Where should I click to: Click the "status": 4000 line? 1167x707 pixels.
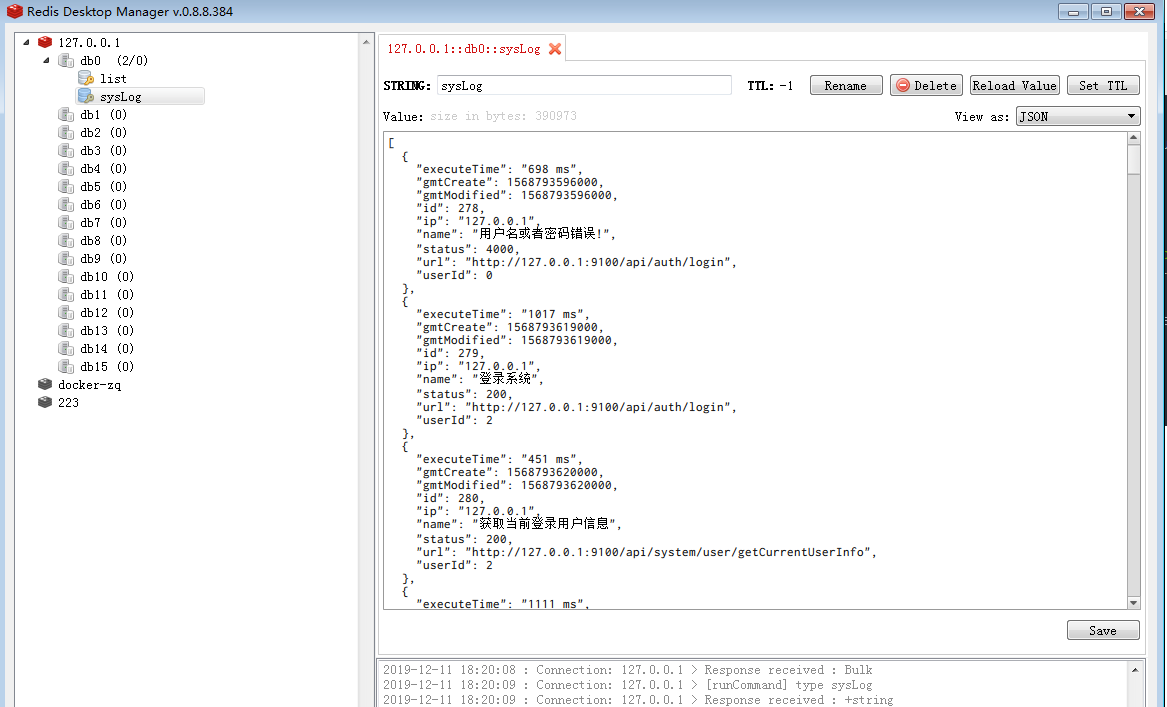(x=468, y=249)
